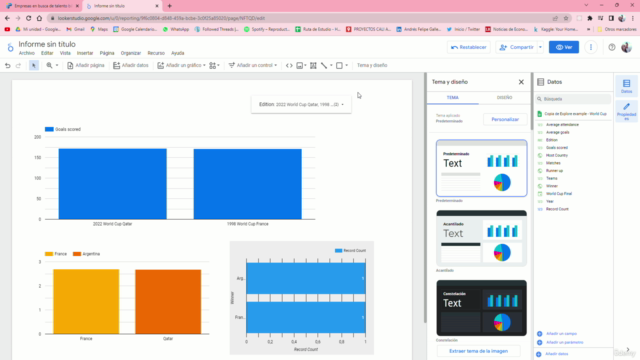
Task: Select the Constelación dark theme thumbnail
Action: click(x=481, y=308)
